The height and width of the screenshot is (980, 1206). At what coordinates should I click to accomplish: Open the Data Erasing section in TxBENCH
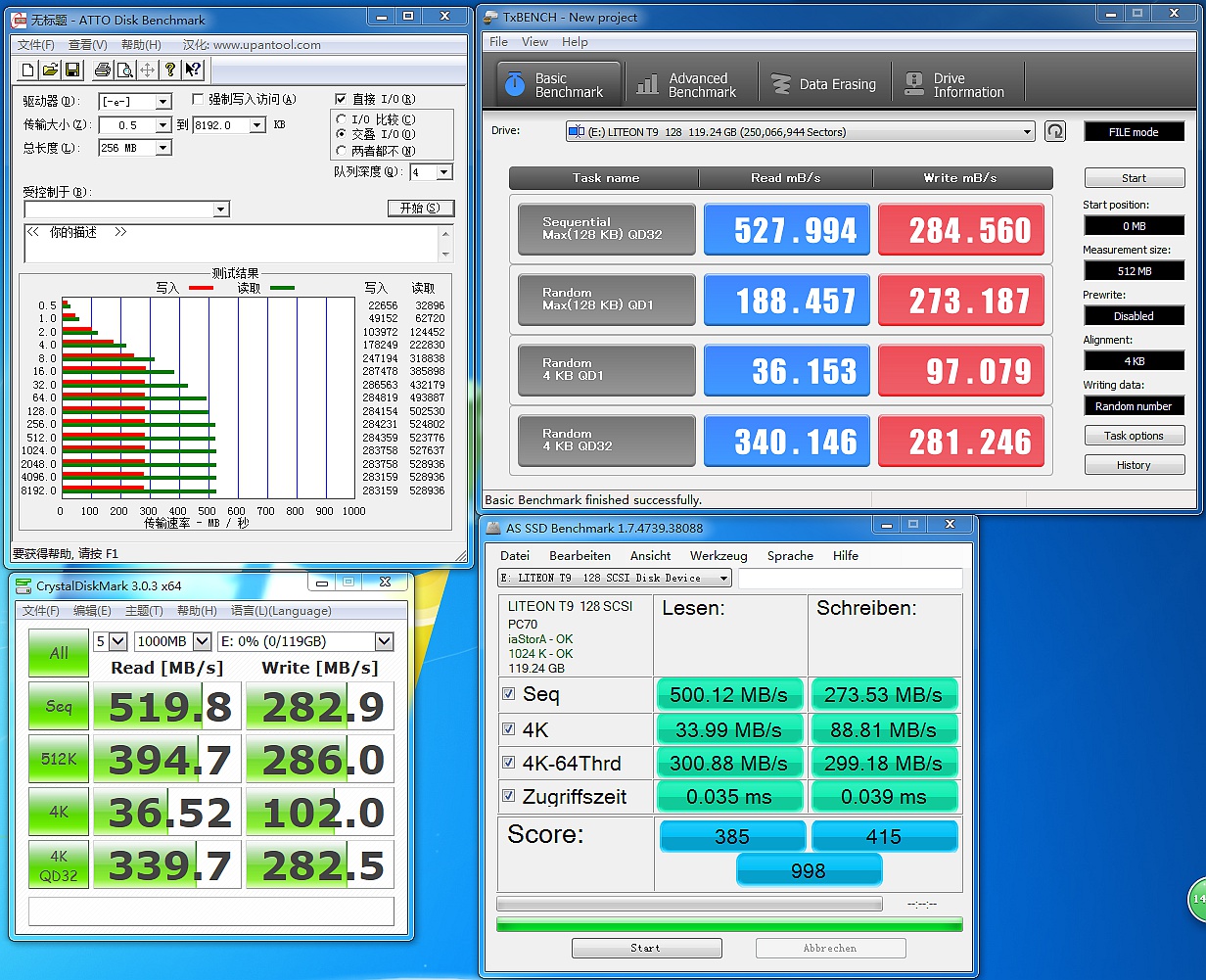[823, 85]
